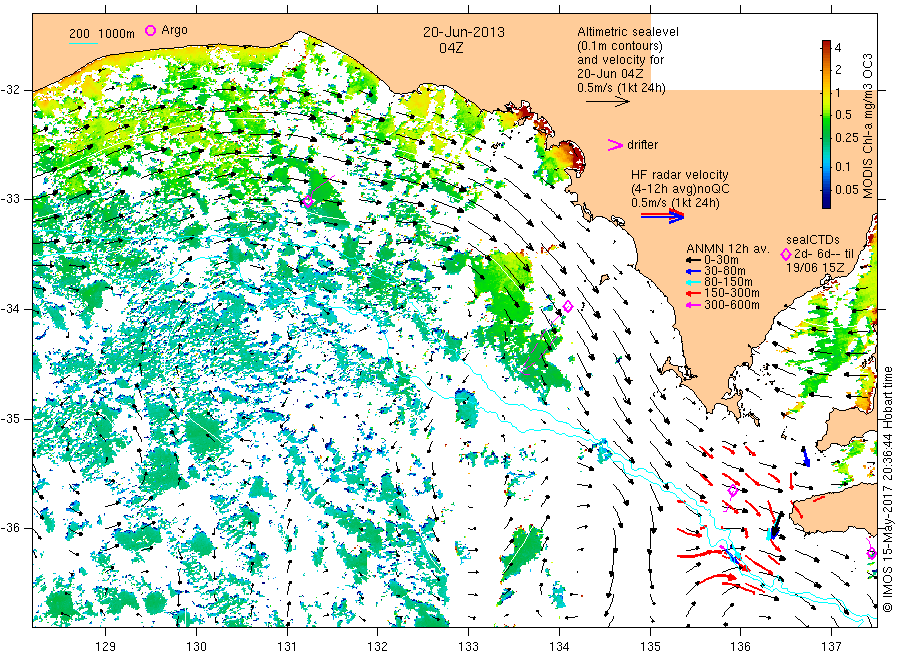Click the magenta 300-600m ANMN arrow in legend
The image size is (900, 660).
tap(693, 305)
